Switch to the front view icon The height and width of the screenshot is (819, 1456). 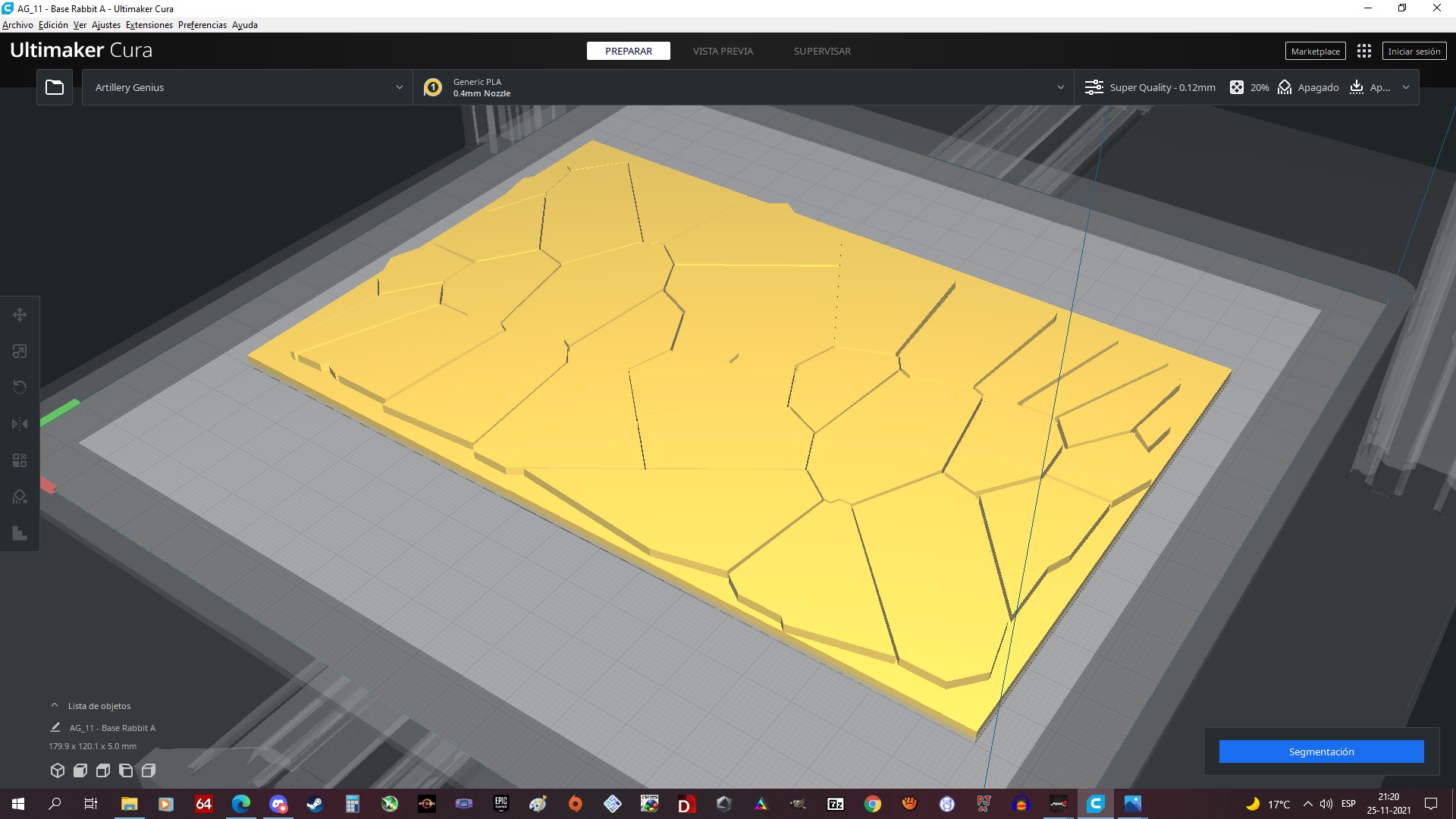click(x=80, y=770)
